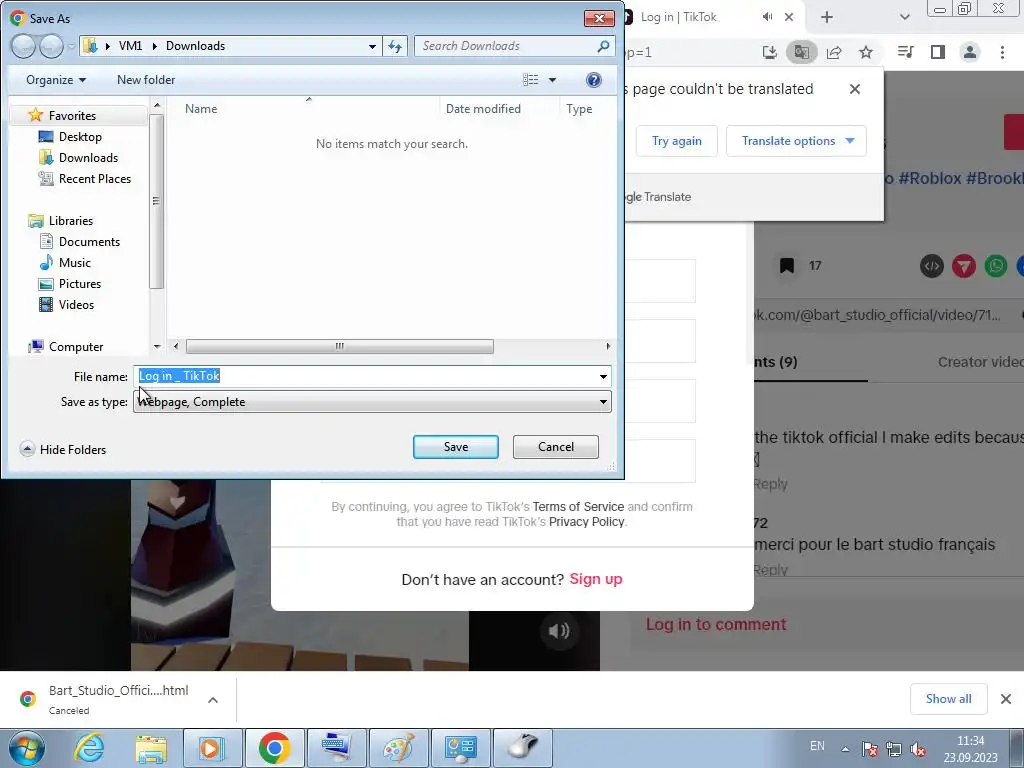The height and width of the screenshot is (768, 1024).
Task: Click Hide Folders expander
Action: [x=63, y=449]
